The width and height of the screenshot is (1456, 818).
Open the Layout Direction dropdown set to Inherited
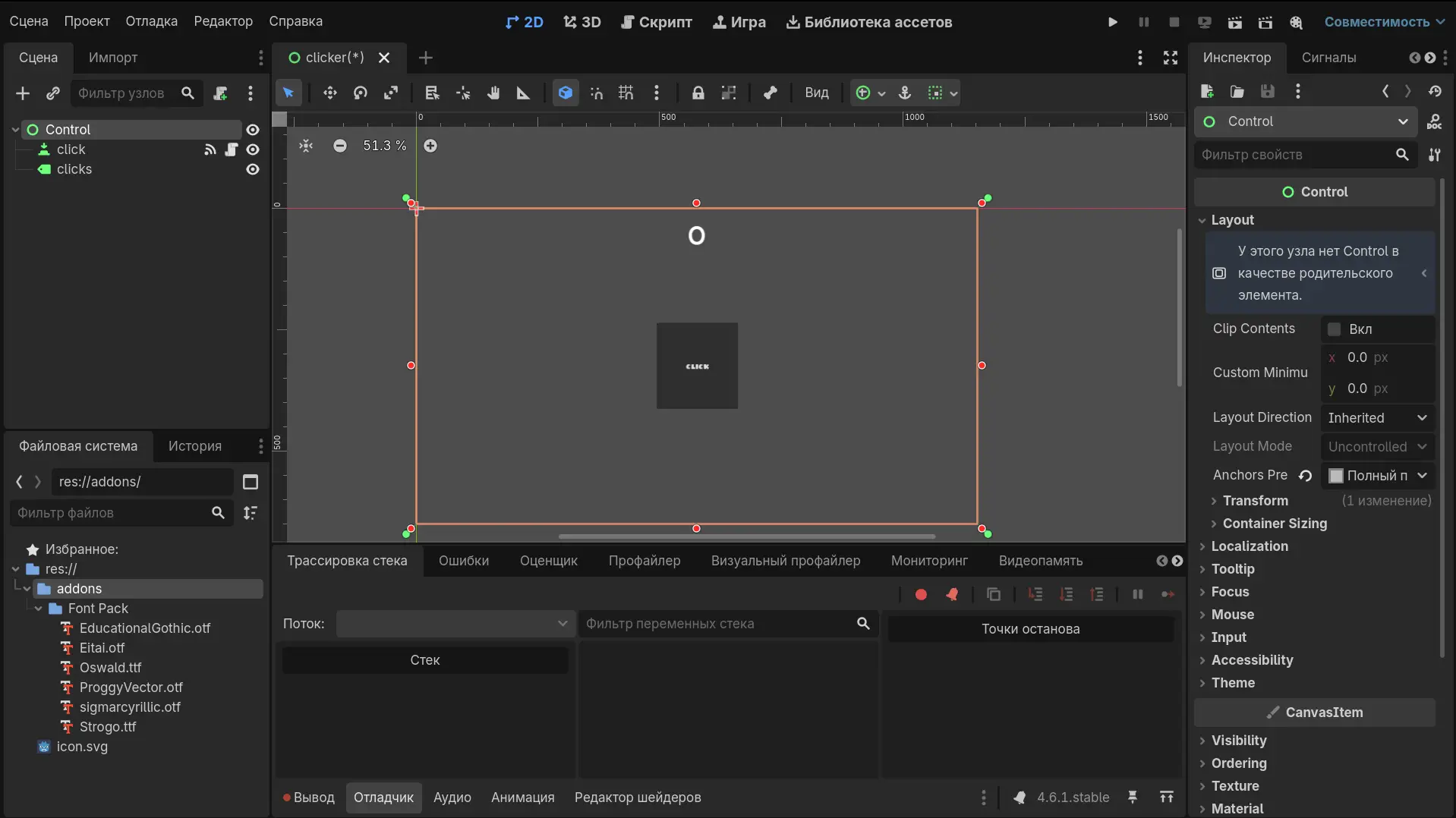[1376, 418]
